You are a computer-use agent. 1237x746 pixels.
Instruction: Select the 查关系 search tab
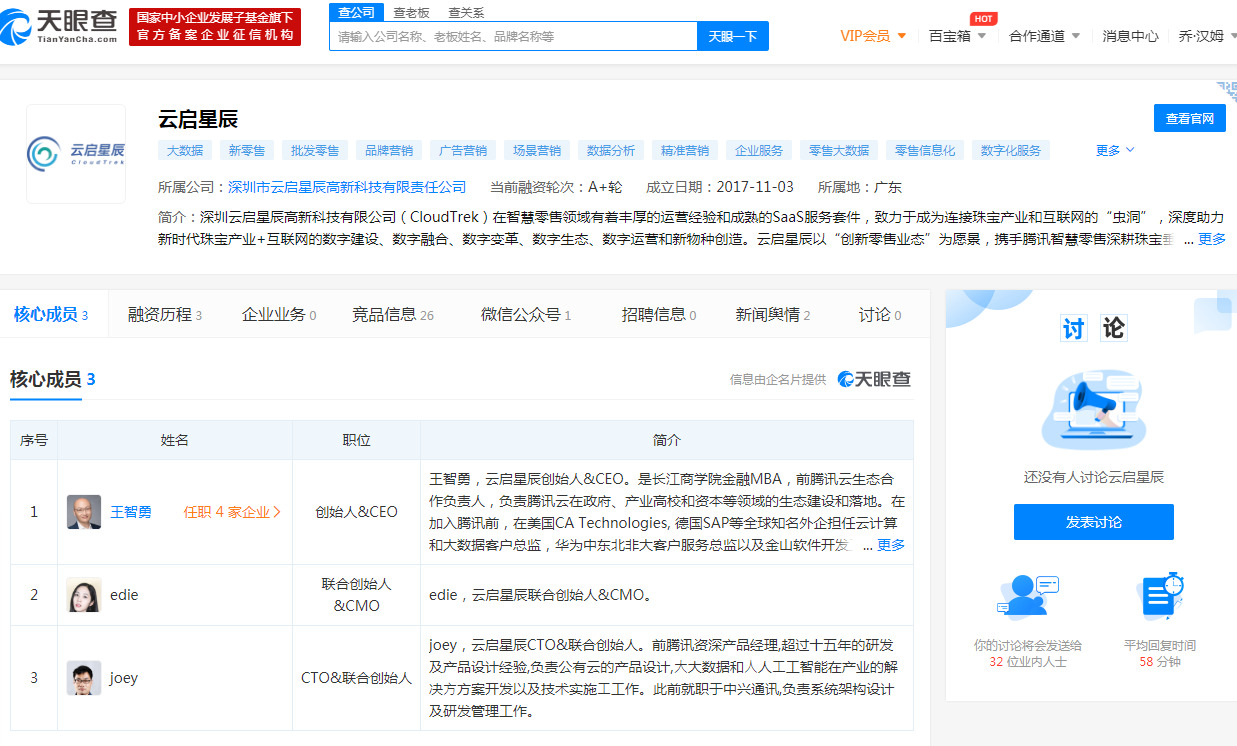[x=466, y=12]
